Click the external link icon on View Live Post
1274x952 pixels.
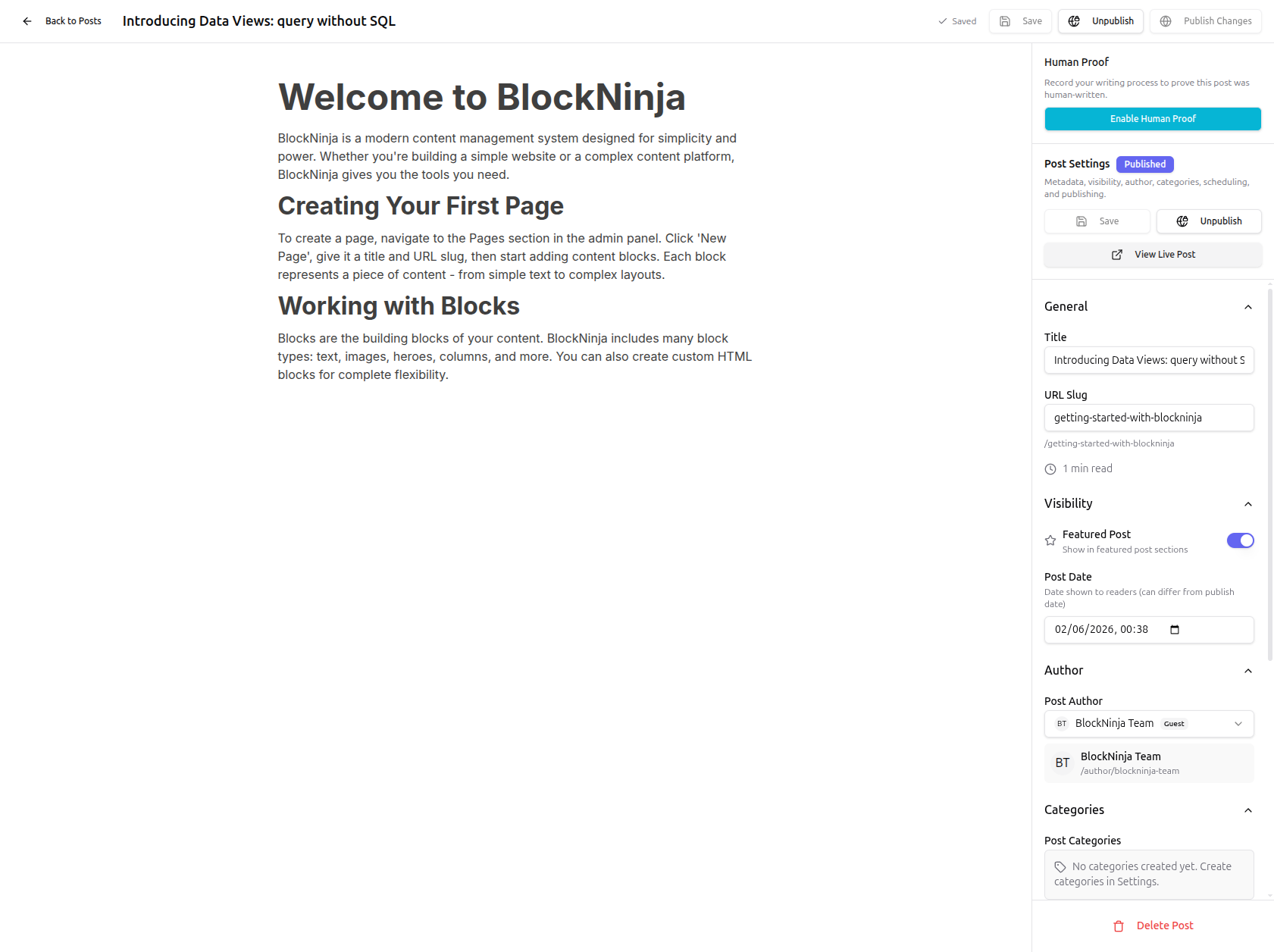[1117, 255]
